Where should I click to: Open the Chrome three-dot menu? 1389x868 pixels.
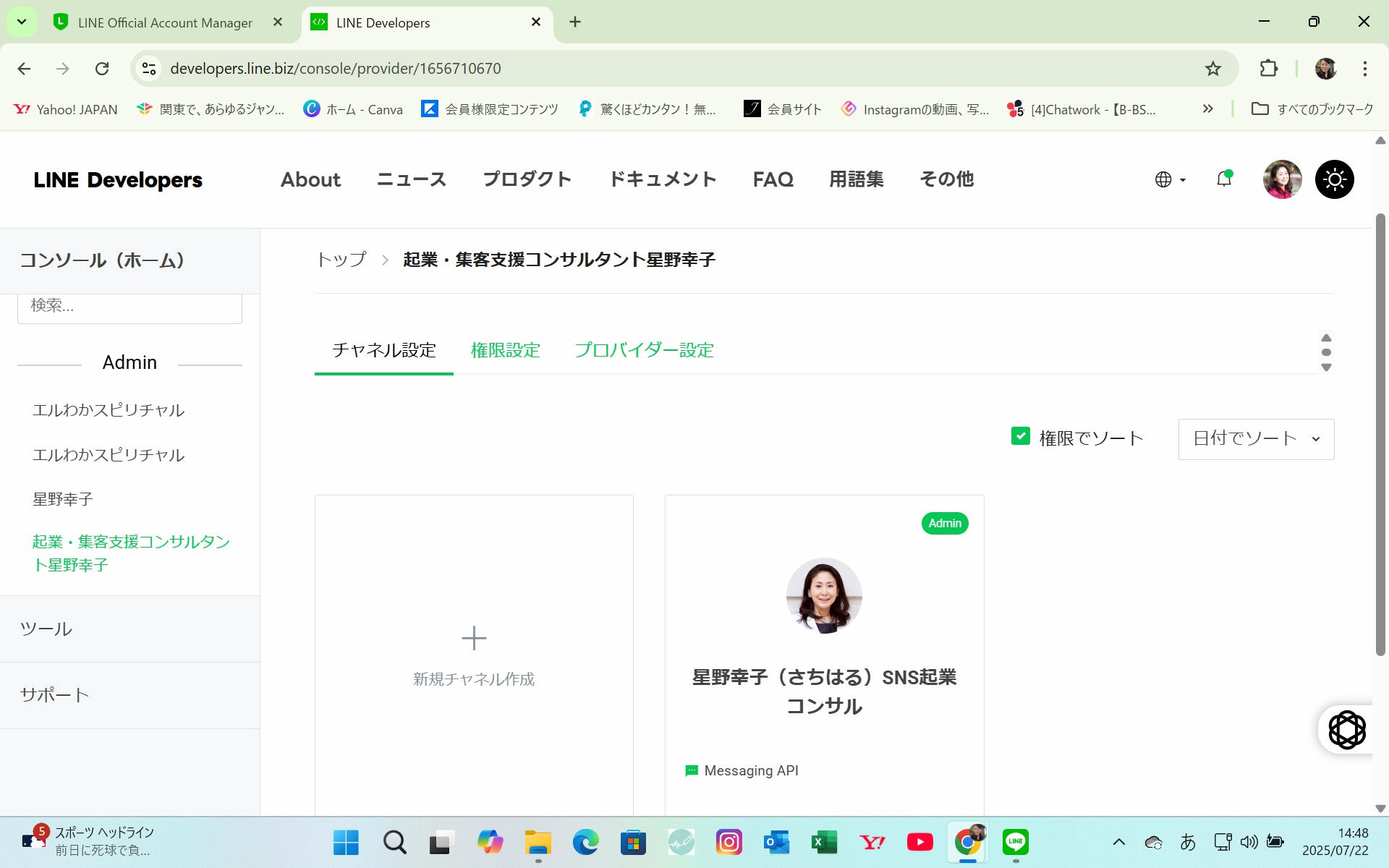click(1364, 69)
